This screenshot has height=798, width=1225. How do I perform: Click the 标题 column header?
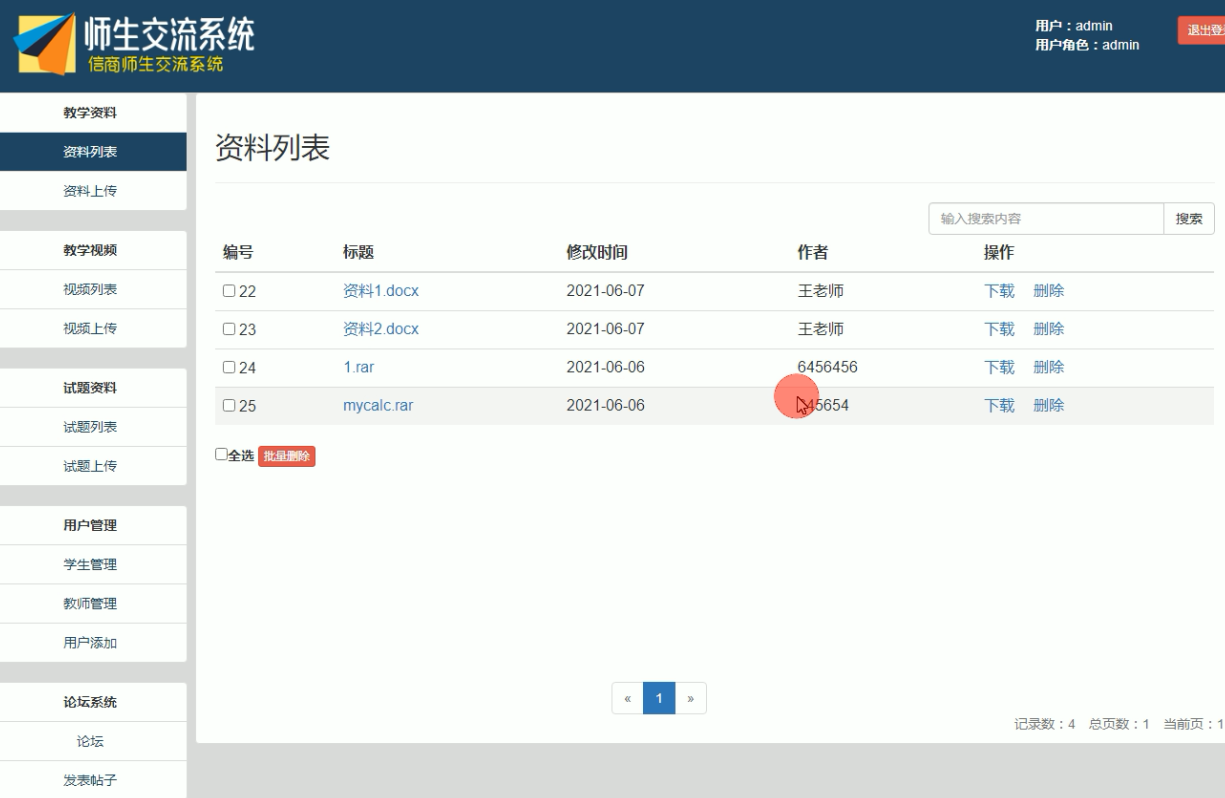[358, 253]
